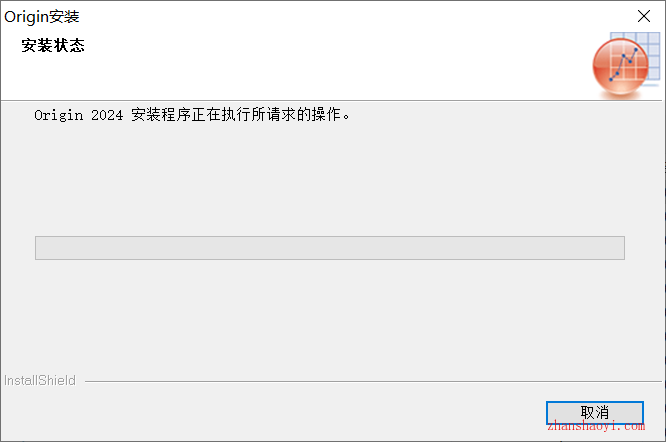Click the horizontal line beside InstallShield
The width and height of the screenshot is (666, 442).
[x=373, y=381]
